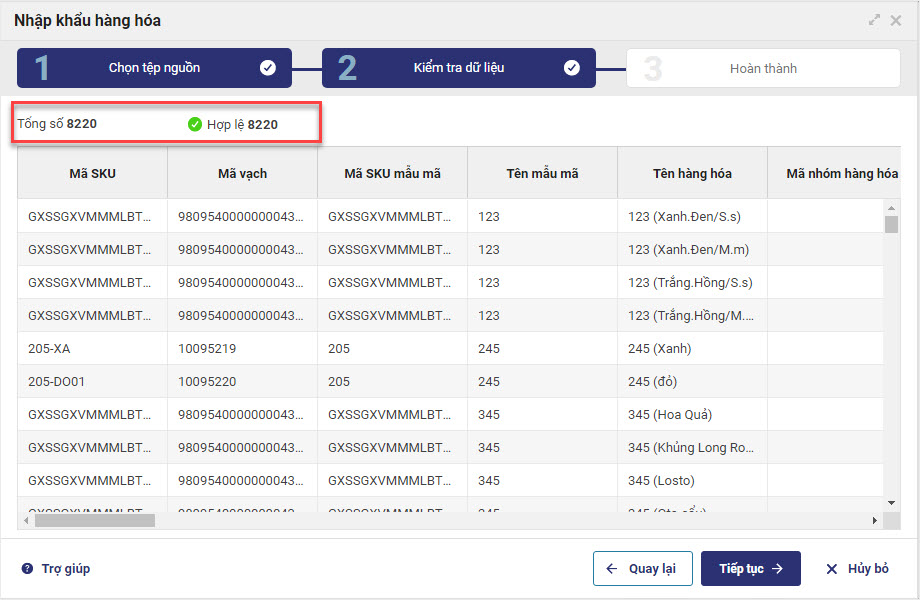Click checkmark icon on Chọn tệp nguồn step
Screen dimensions: 920x600
[268, 68]
